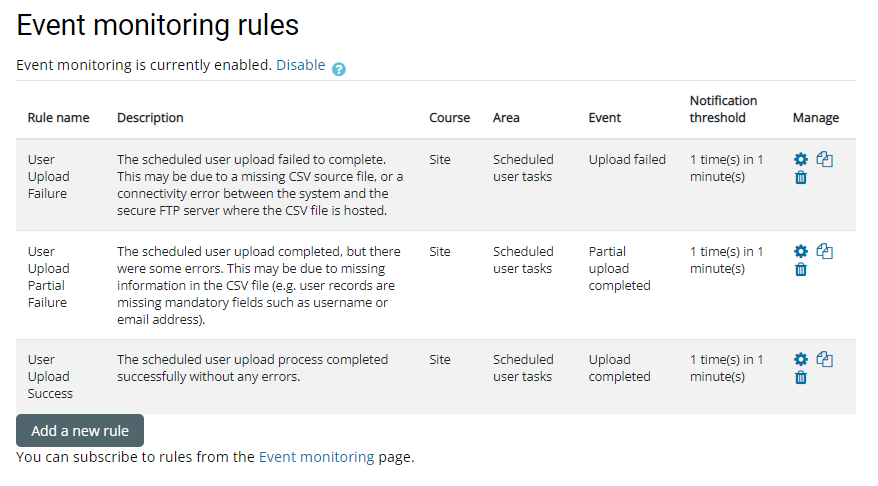
Task: Click the Rule name column header
Action: [58, 118]
